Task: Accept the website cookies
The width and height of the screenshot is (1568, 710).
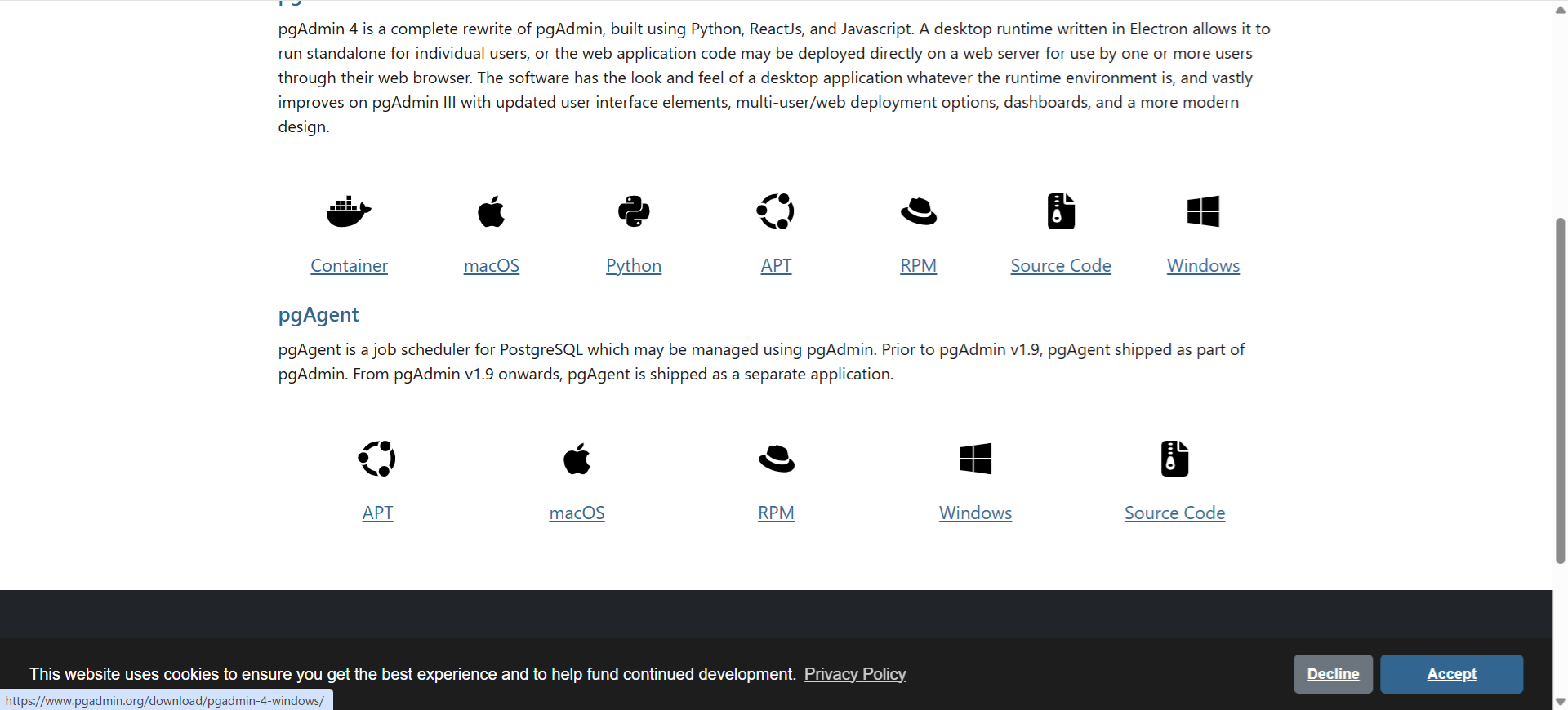Action: click(1451, 674)
